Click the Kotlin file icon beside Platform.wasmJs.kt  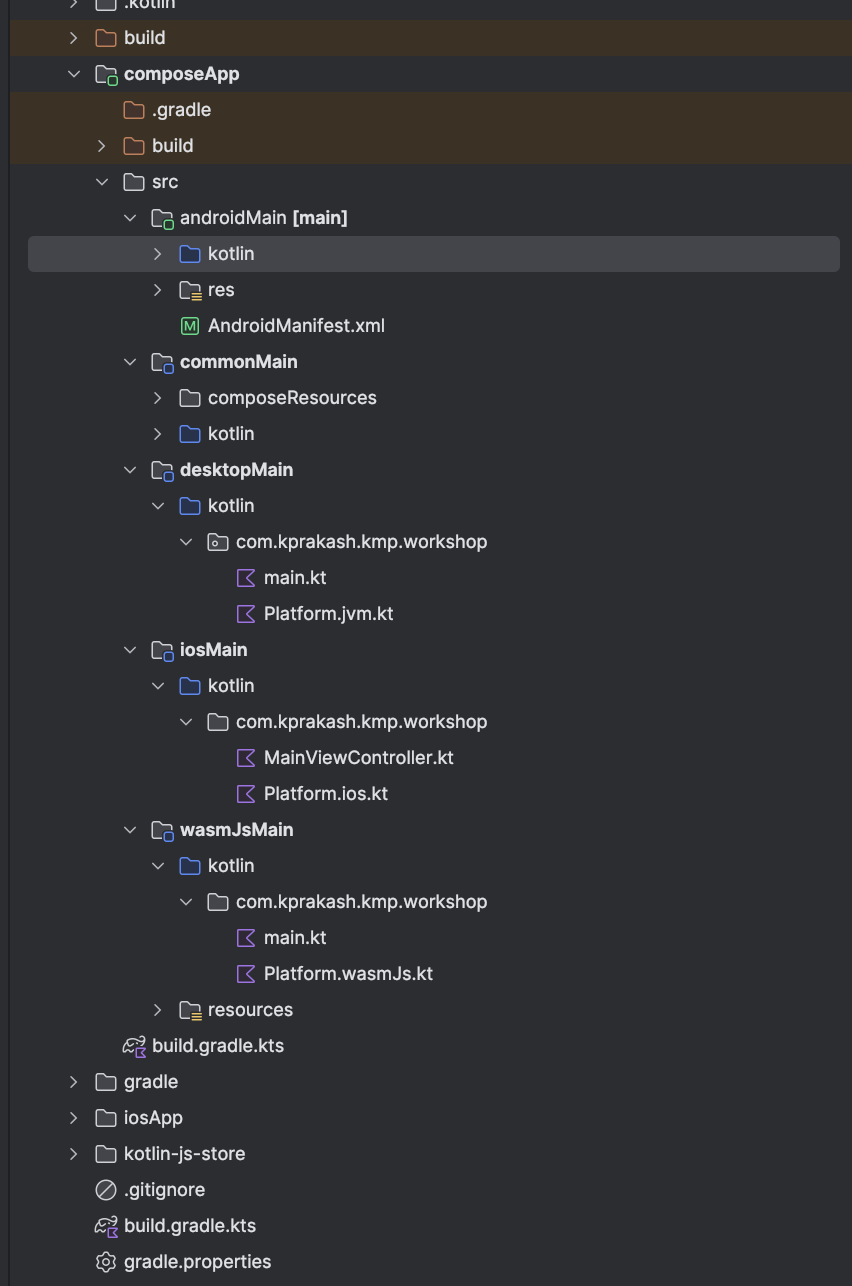[x=245, y=974]
